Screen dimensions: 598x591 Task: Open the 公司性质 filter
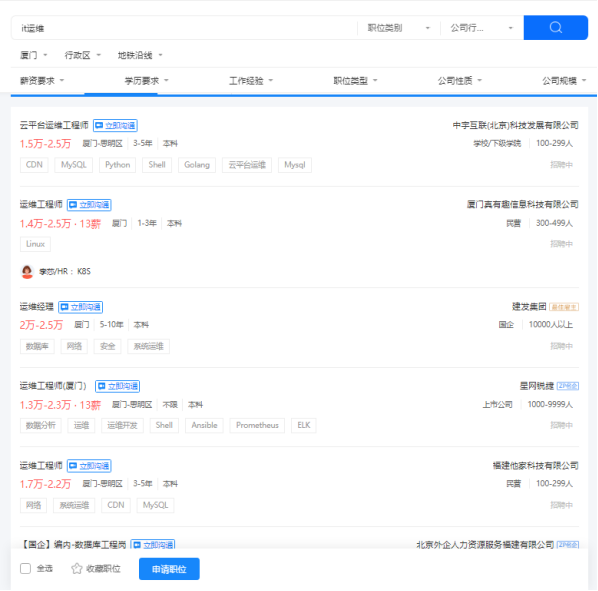click(460, 81)
